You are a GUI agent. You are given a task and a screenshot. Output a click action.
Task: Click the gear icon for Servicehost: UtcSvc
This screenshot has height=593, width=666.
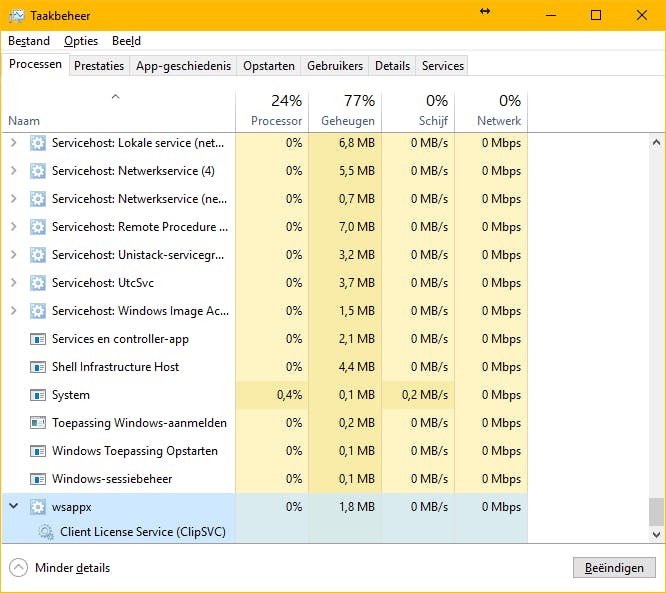(x=38, y=283)
